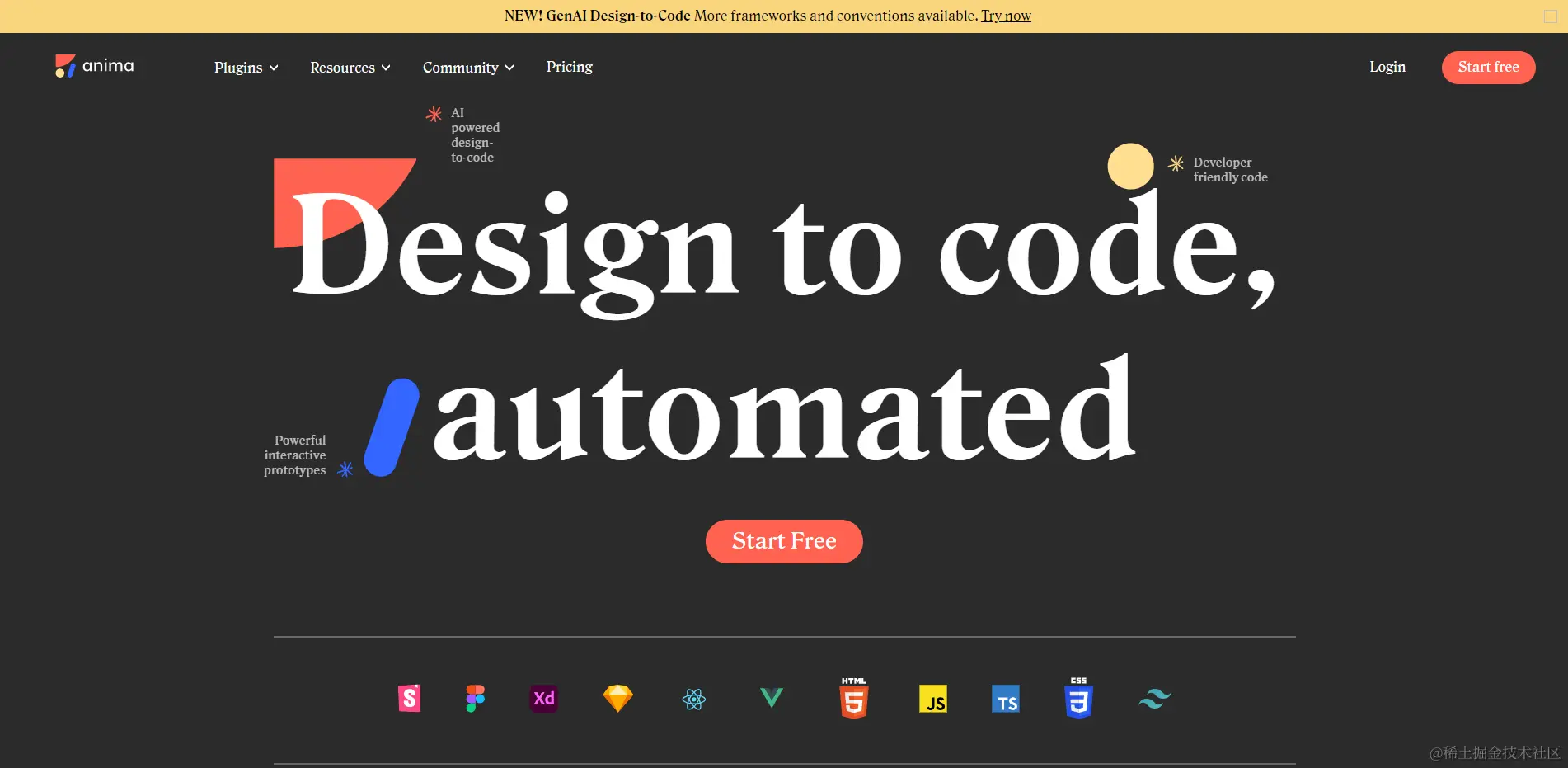
Task: Dismiss the yellow announcement banner
Action: click(1551, 16)
